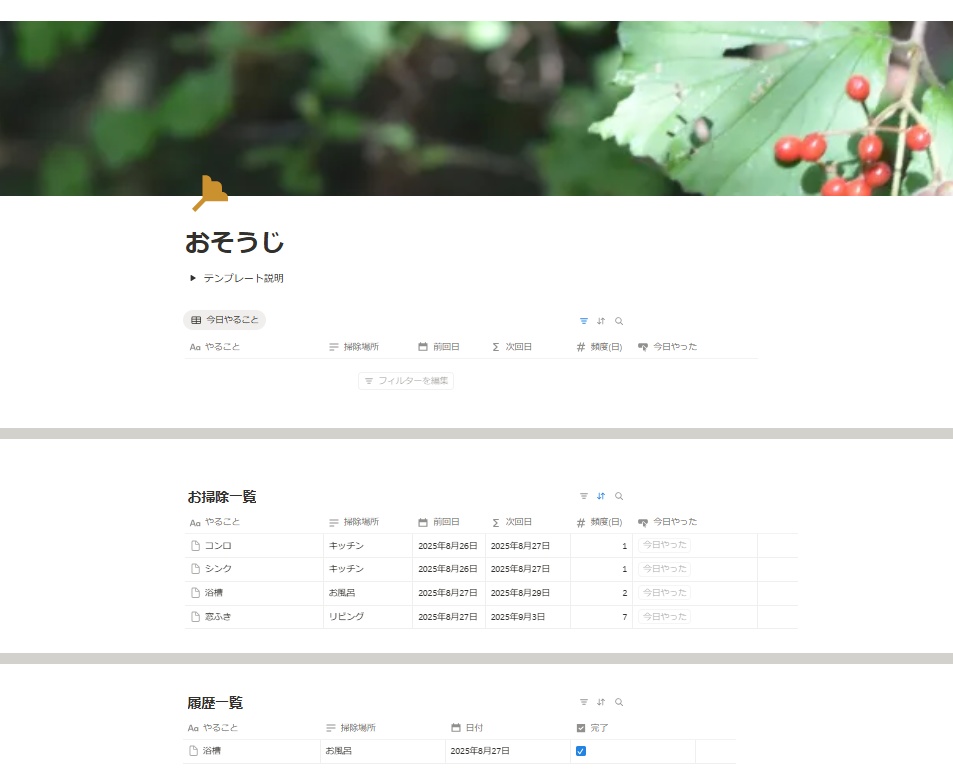The image size is (953, 771).
Task: Click the お掃除一覧 database title
Action: (222, 497)
